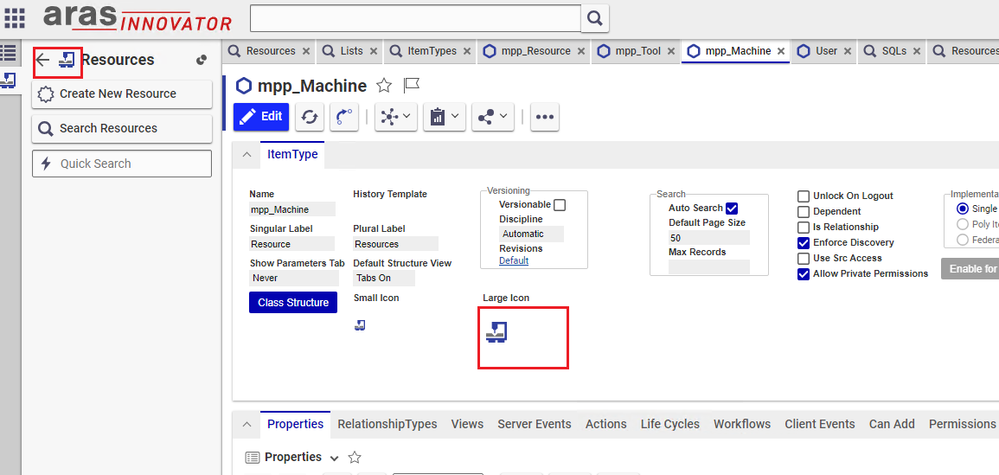Screen dimensions: 999x475
Task: Star mpp_Machine as a favorite
Action: [x=384, y=86]
